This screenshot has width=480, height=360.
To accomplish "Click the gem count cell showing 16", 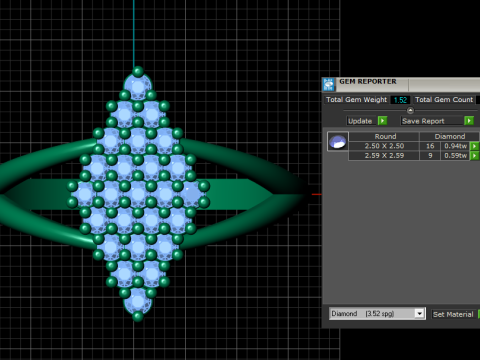I will 430,146.
